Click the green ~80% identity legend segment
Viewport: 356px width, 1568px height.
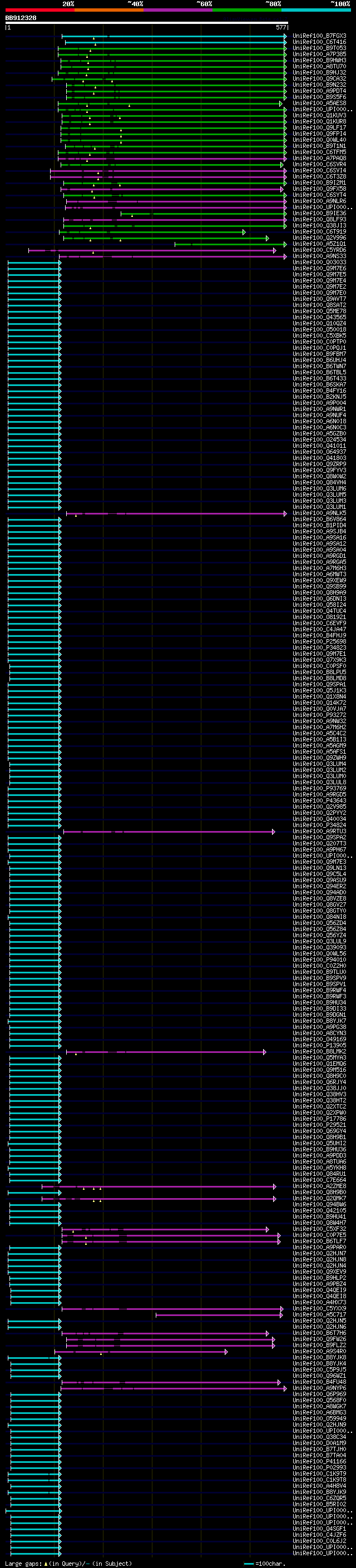point(247,10)
